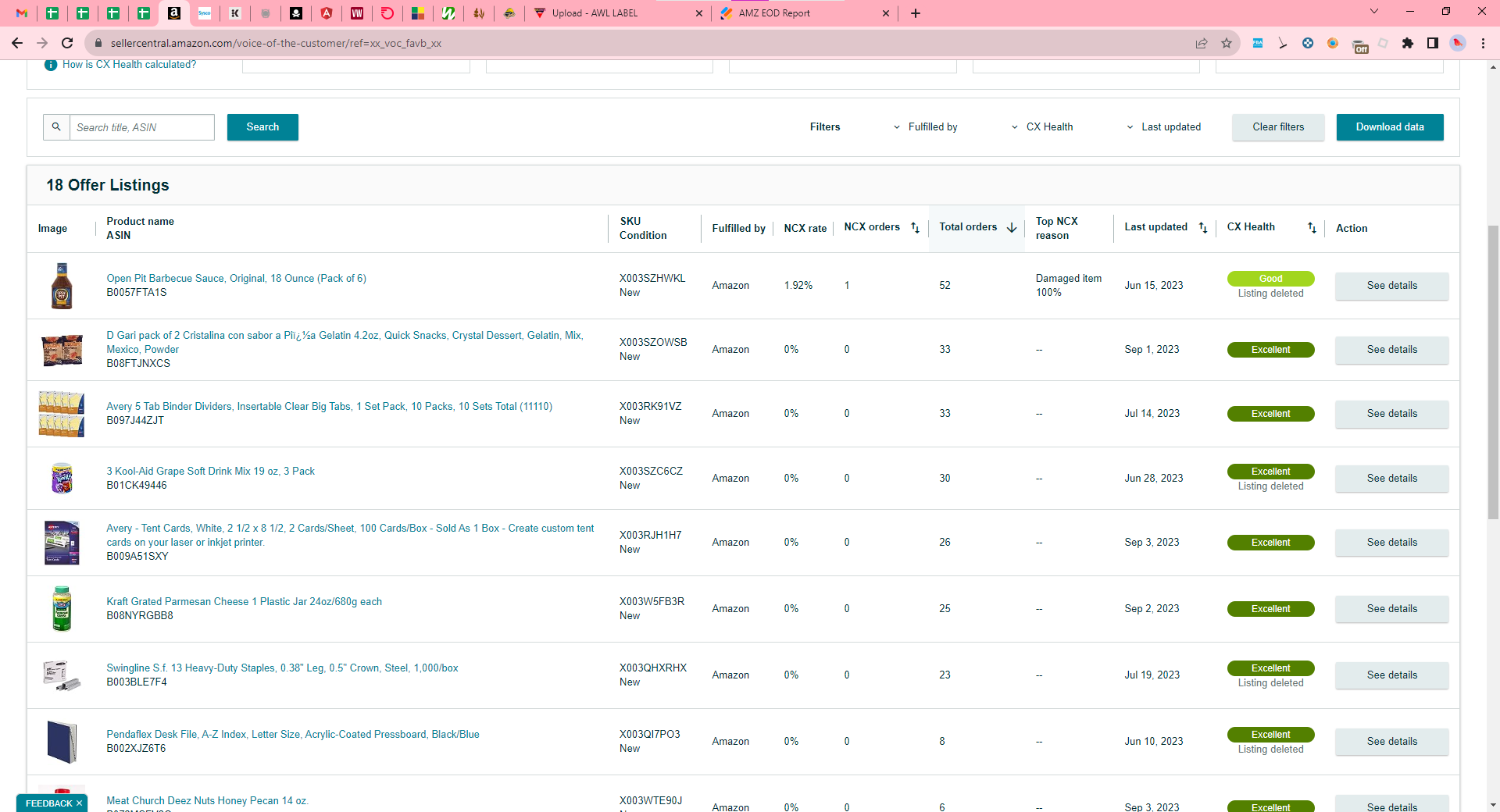The width and height of the screenshot is (1500, 812).
Task: Open the tab search chevron
Action: tap(1374, 12)
